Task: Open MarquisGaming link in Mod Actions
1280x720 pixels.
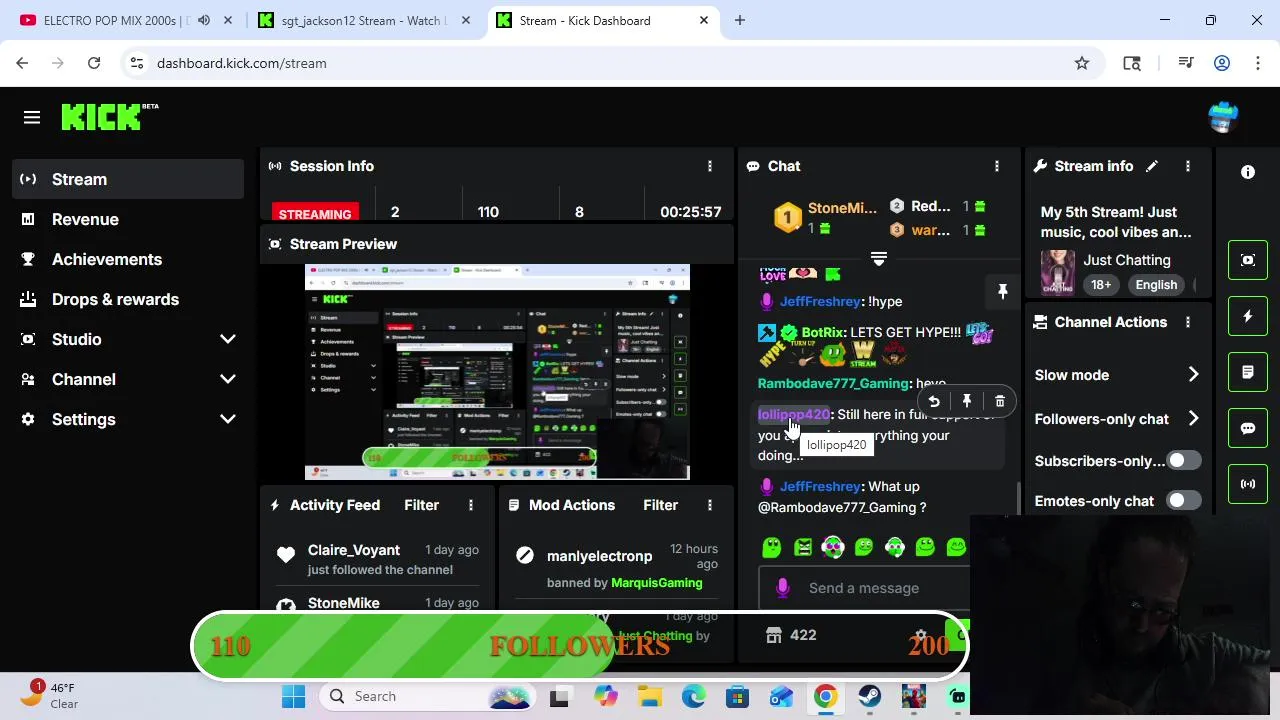Action: point(656,583)
